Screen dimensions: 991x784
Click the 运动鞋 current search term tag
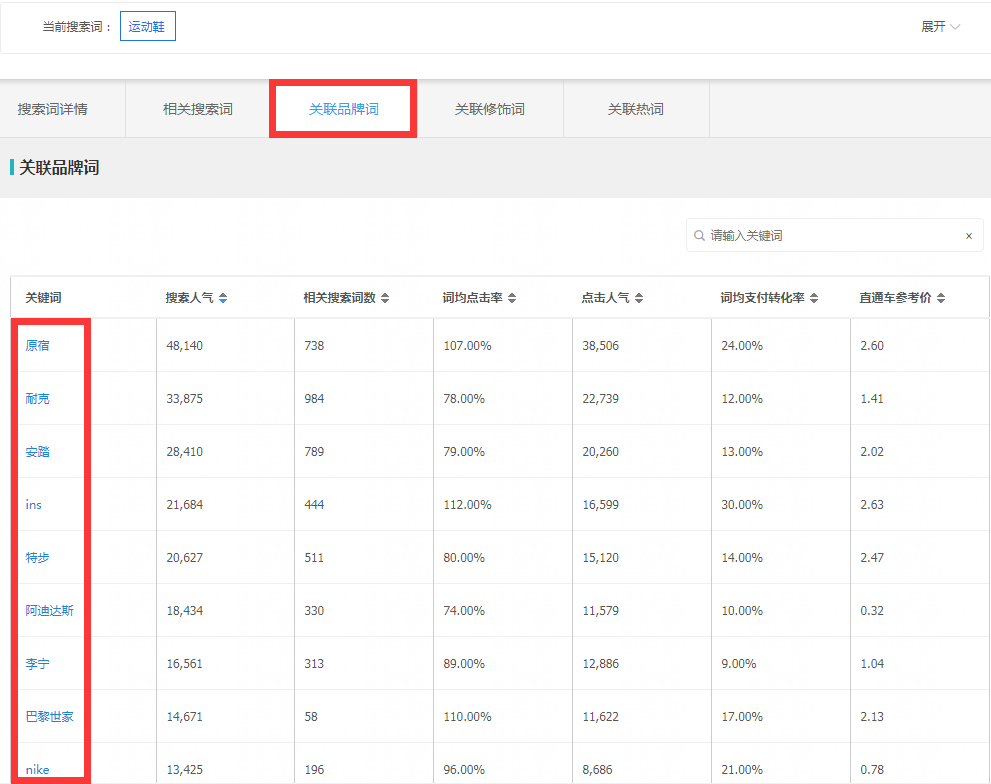tap(147, 27)
